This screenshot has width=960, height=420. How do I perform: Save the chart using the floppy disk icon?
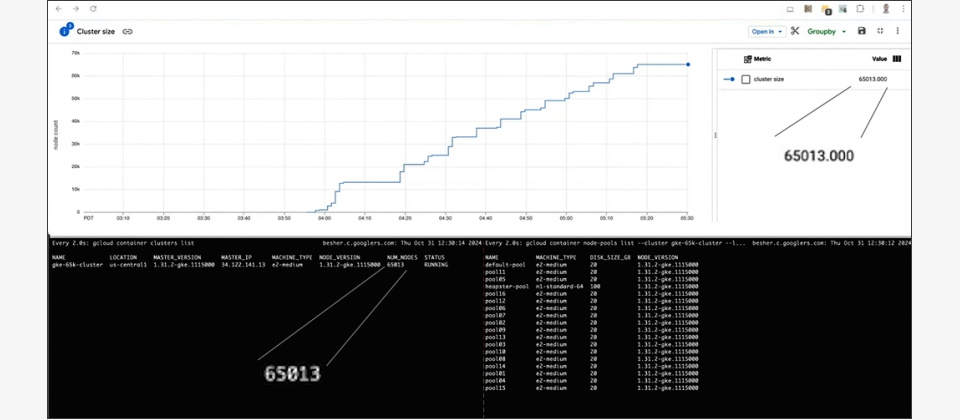(861, 31)
